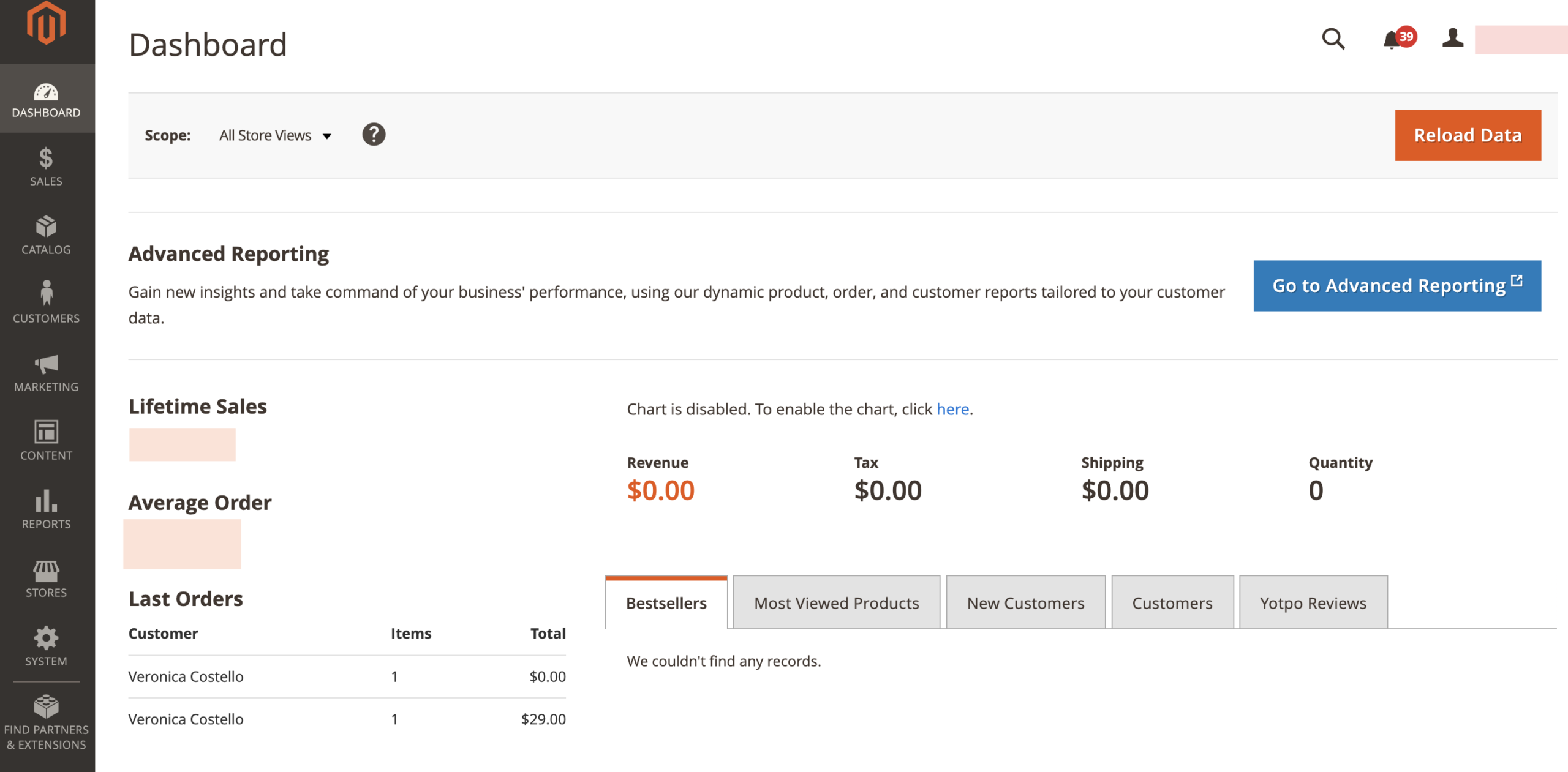Click the Revenue $0.00 value
Screen dimensions: 1568x772
[x=660, y=491]
